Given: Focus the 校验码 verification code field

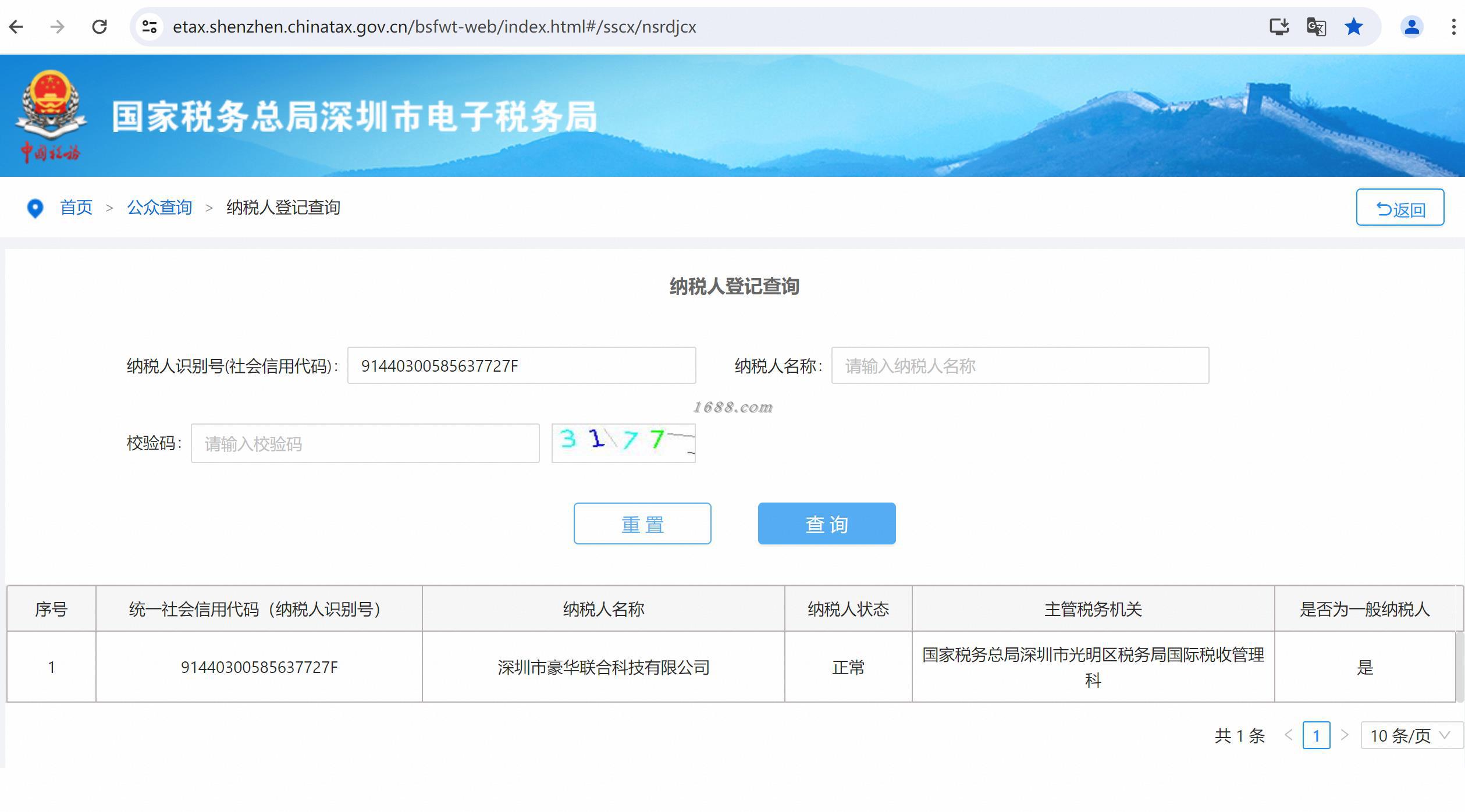Looking at the screenshot, I should point(365,444).
